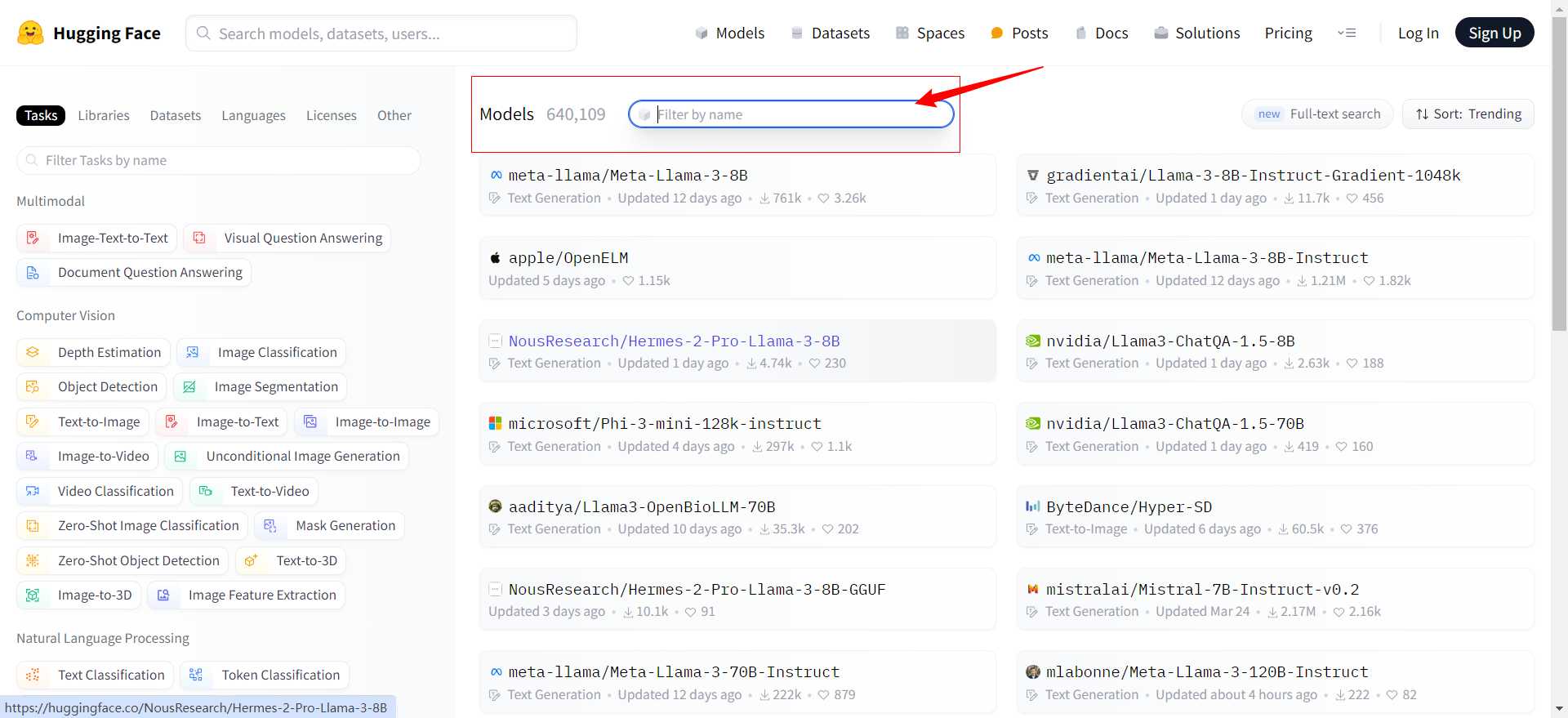
Task: Switch to the Other tab
Action: point(394,115)
